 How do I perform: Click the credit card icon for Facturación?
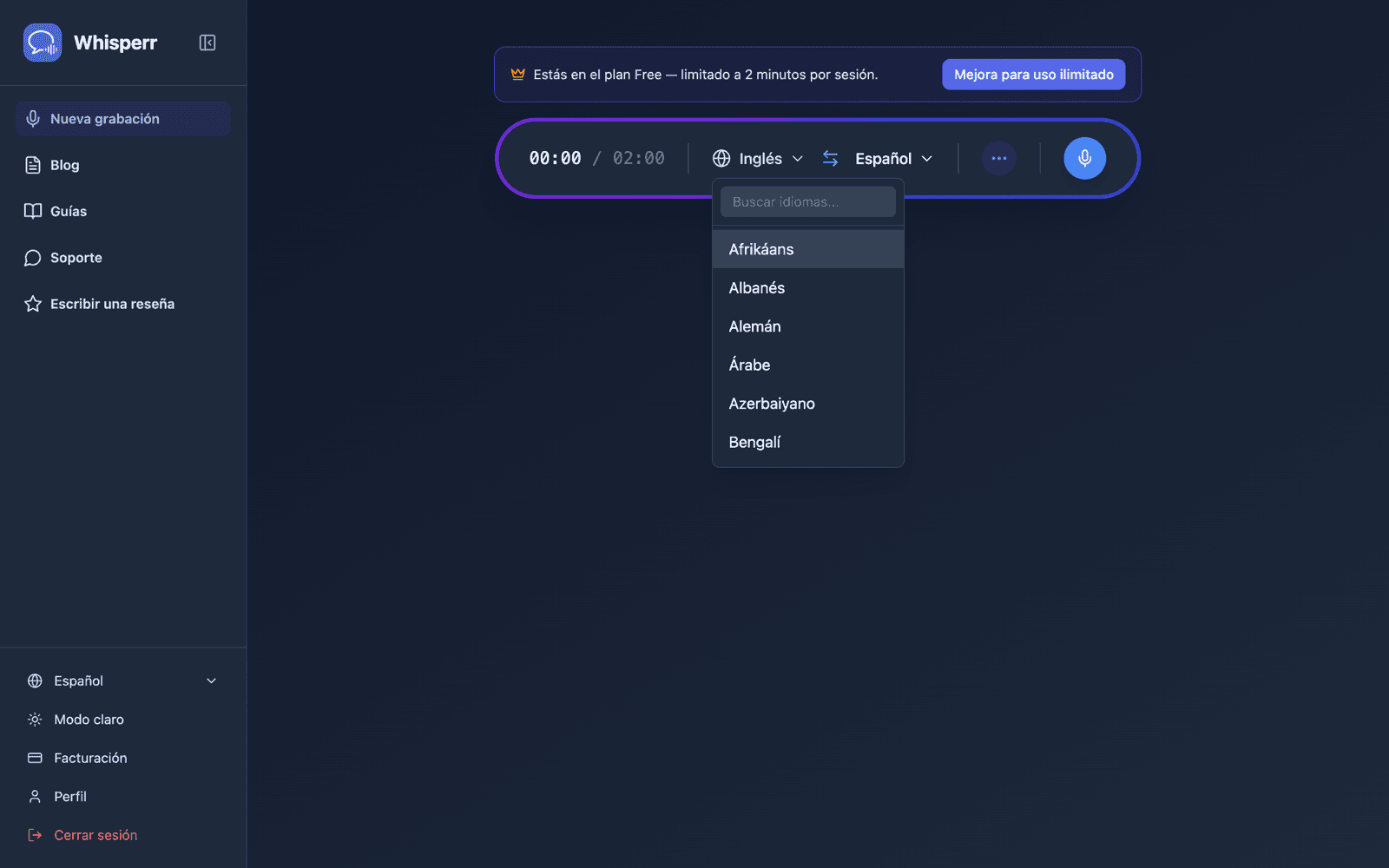click(x=35, y=758)
